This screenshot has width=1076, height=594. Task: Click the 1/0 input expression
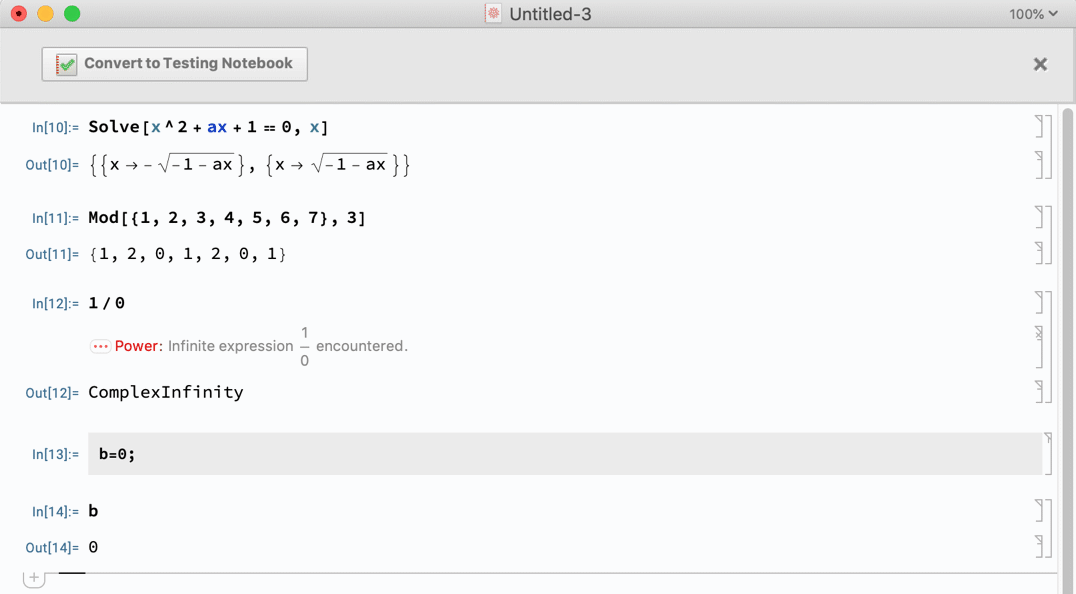(107, 303)
